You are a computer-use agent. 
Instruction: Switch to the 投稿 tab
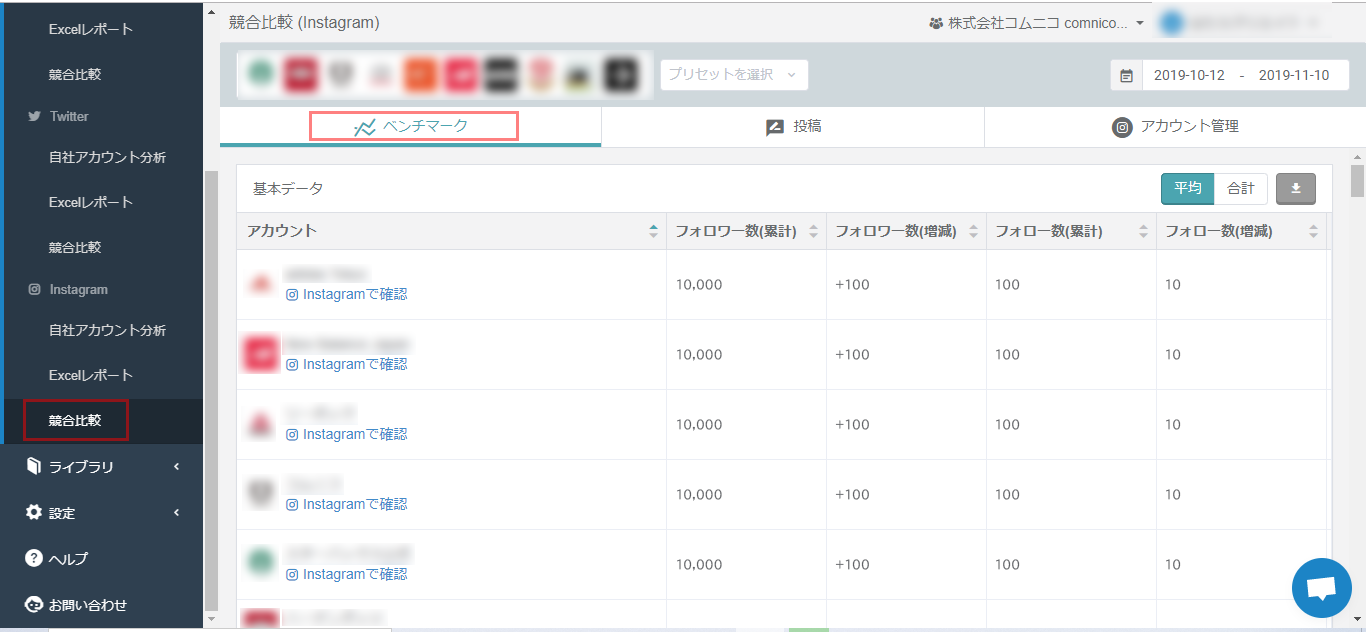pyautogui.click(x=793, y=127)
